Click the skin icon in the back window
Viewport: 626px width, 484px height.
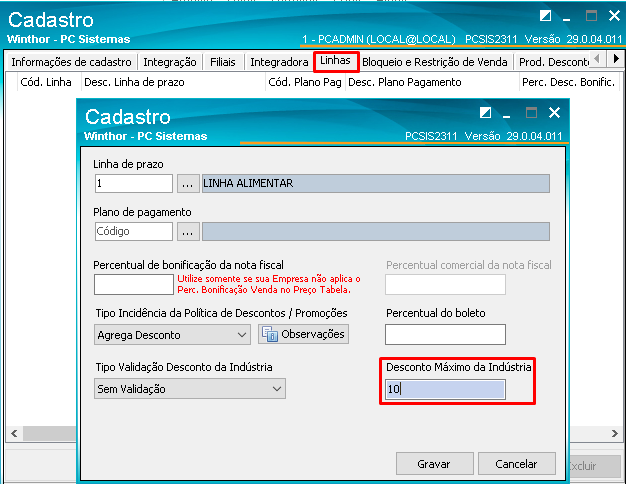pyautogui.click(x=545, y=16)
